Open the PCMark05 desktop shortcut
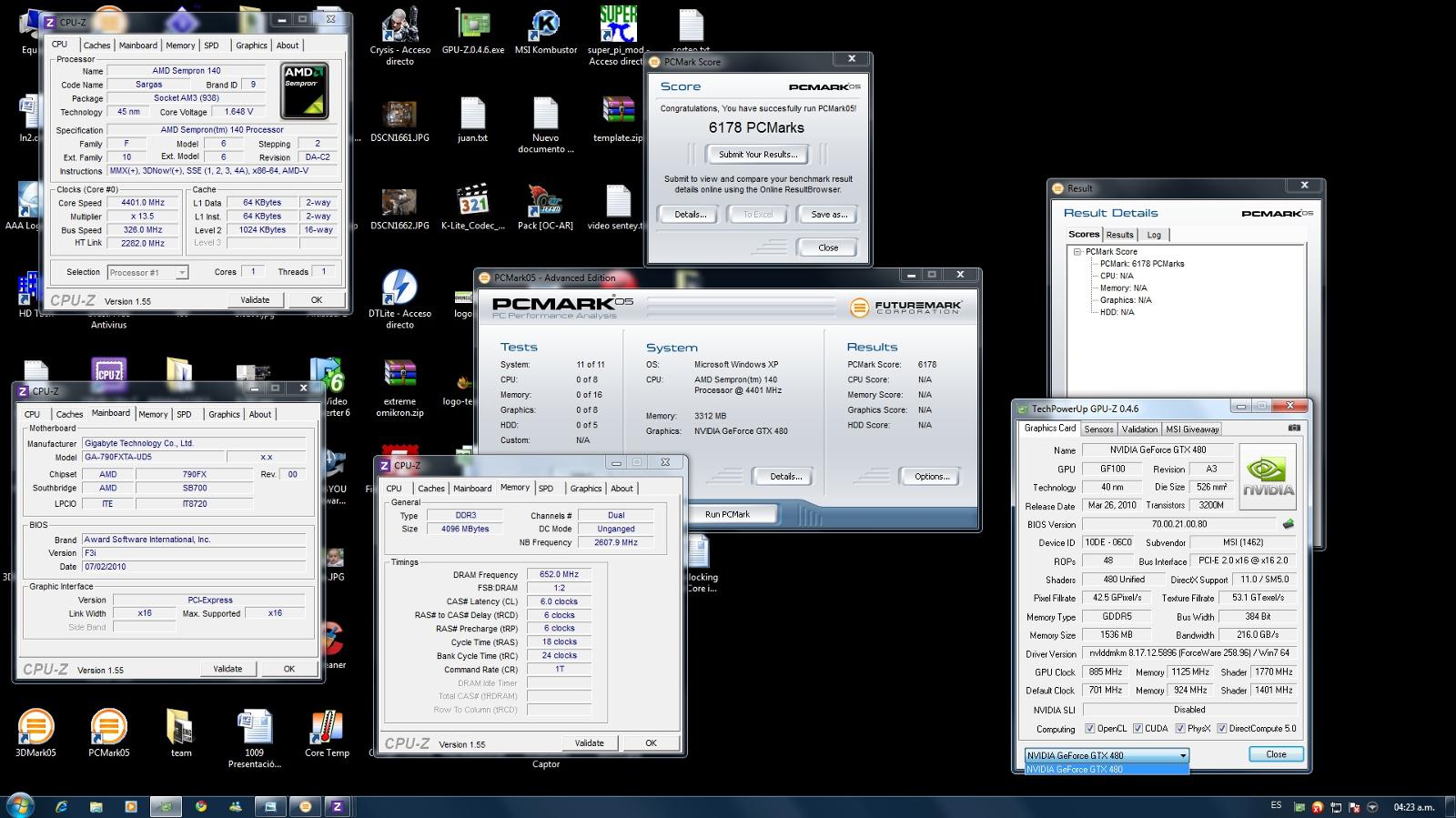This screenshot has width=1456, height=818. 108,733
